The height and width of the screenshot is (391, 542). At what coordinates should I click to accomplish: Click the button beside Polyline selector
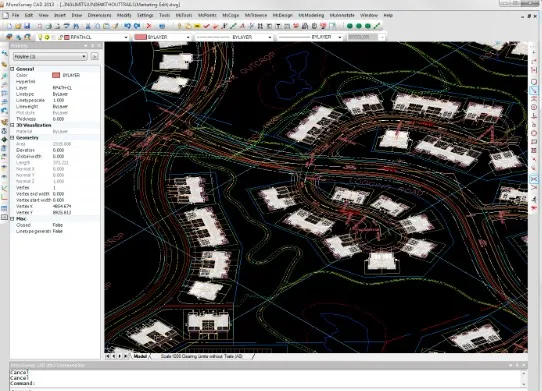pos(94,56)
